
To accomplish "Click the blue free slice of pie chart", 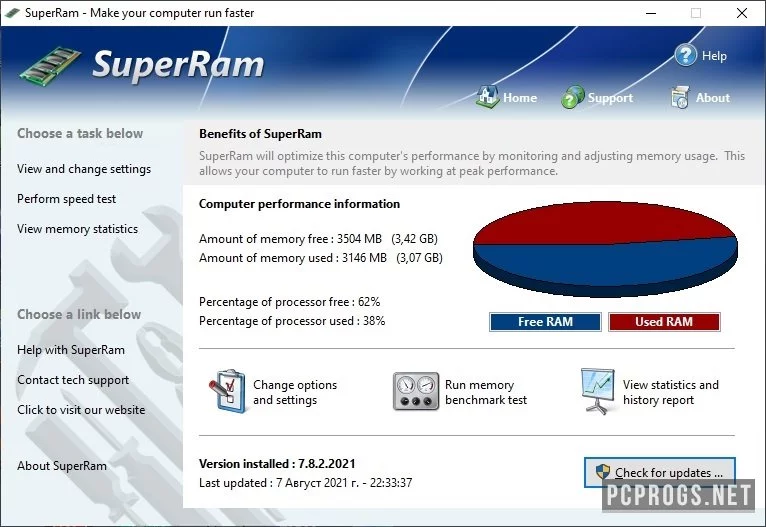I will (x=606, y=266).
